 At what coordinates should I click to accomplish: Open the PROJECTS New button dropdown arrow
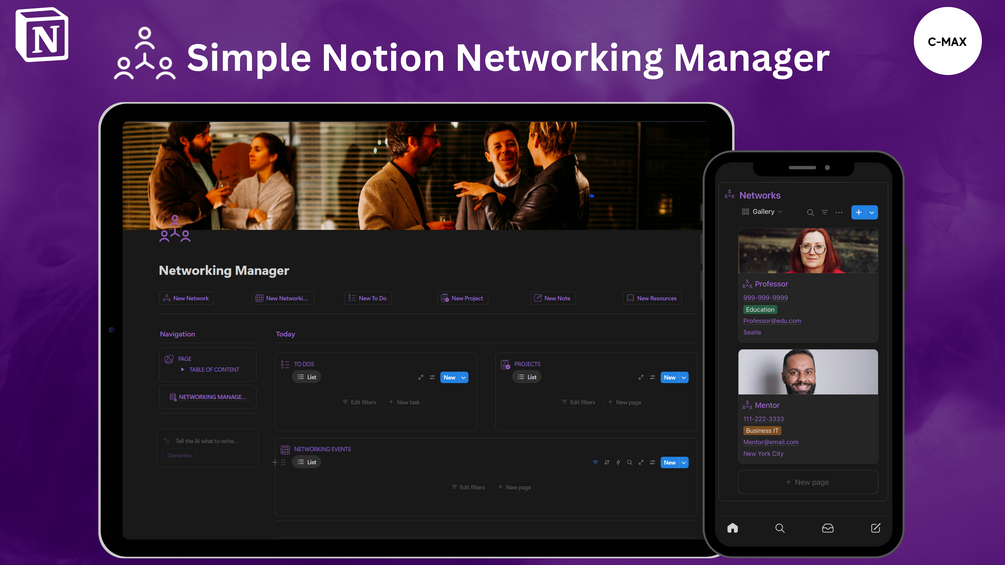(x=684, y=378)
